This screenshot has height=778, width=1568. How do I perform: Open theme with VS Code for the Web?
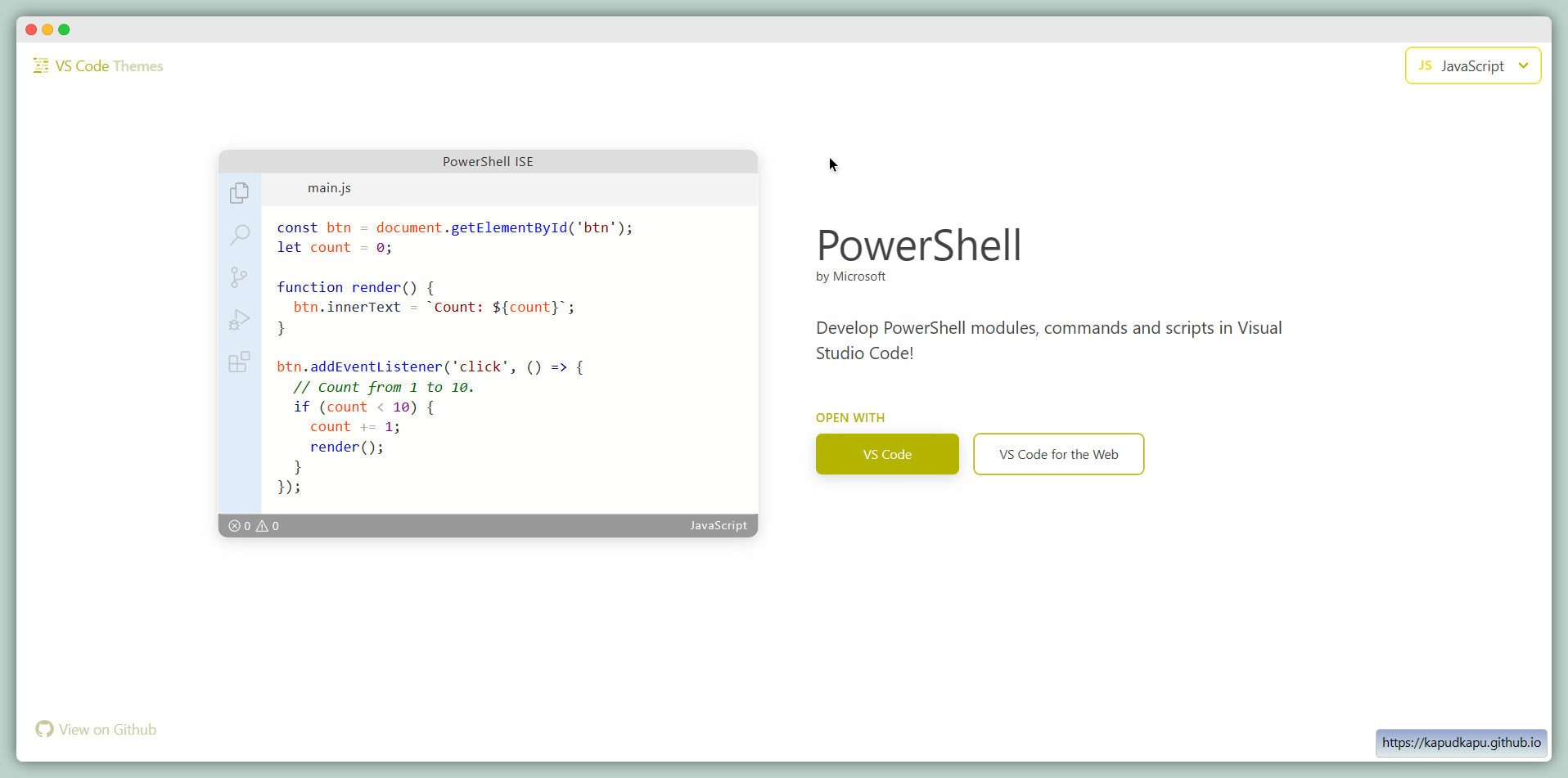click(x=1058, y=454)
